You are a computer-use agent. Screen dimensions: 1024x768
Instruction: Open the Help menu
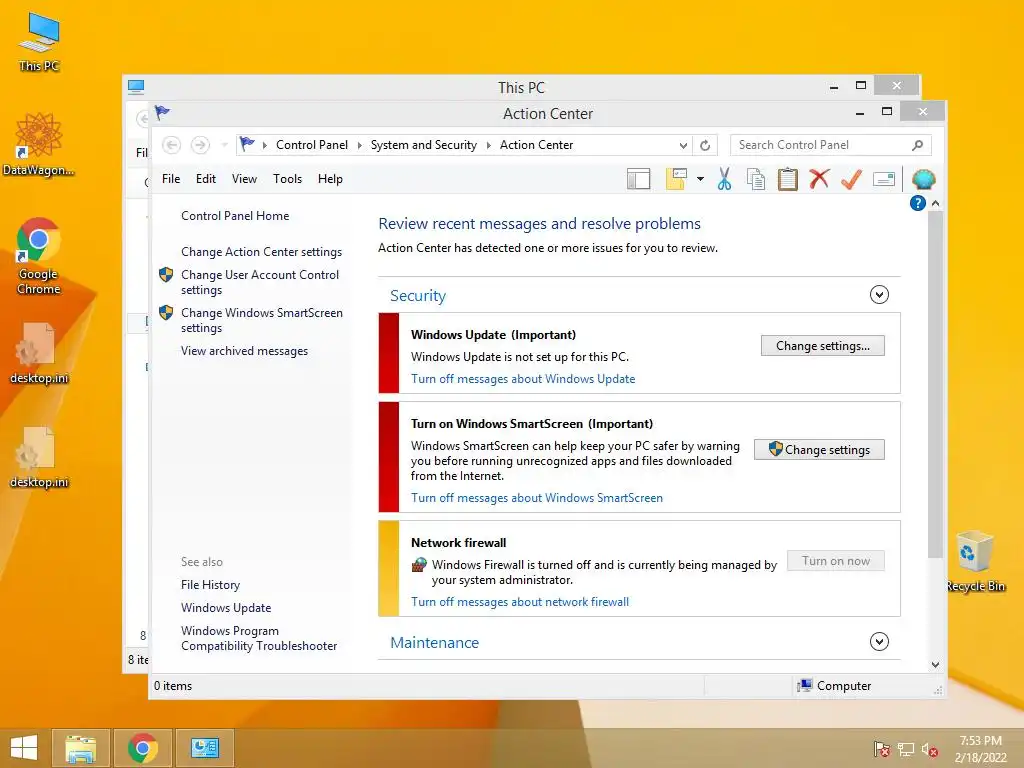coord(330,179)
